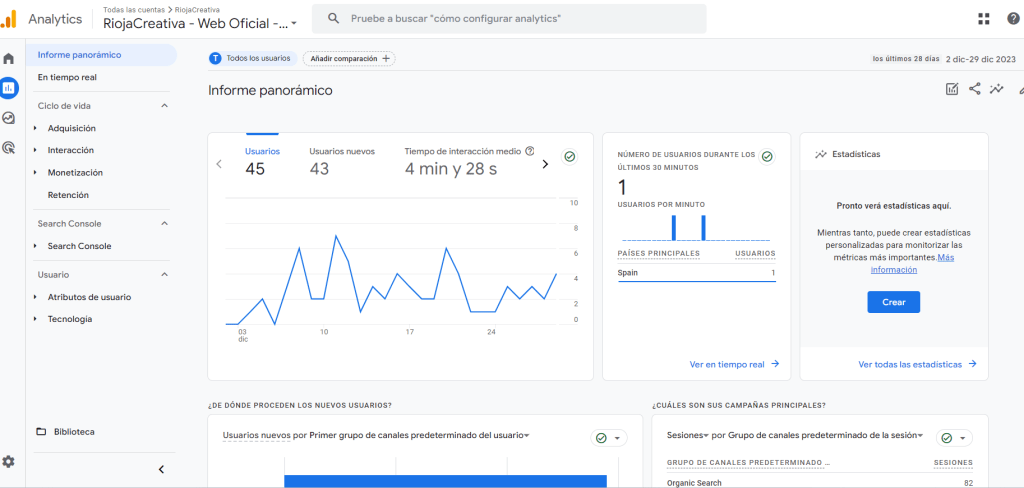Click the SESIONES column header
The width and height of the screenshot is (1024, 488).
[953, 463]
